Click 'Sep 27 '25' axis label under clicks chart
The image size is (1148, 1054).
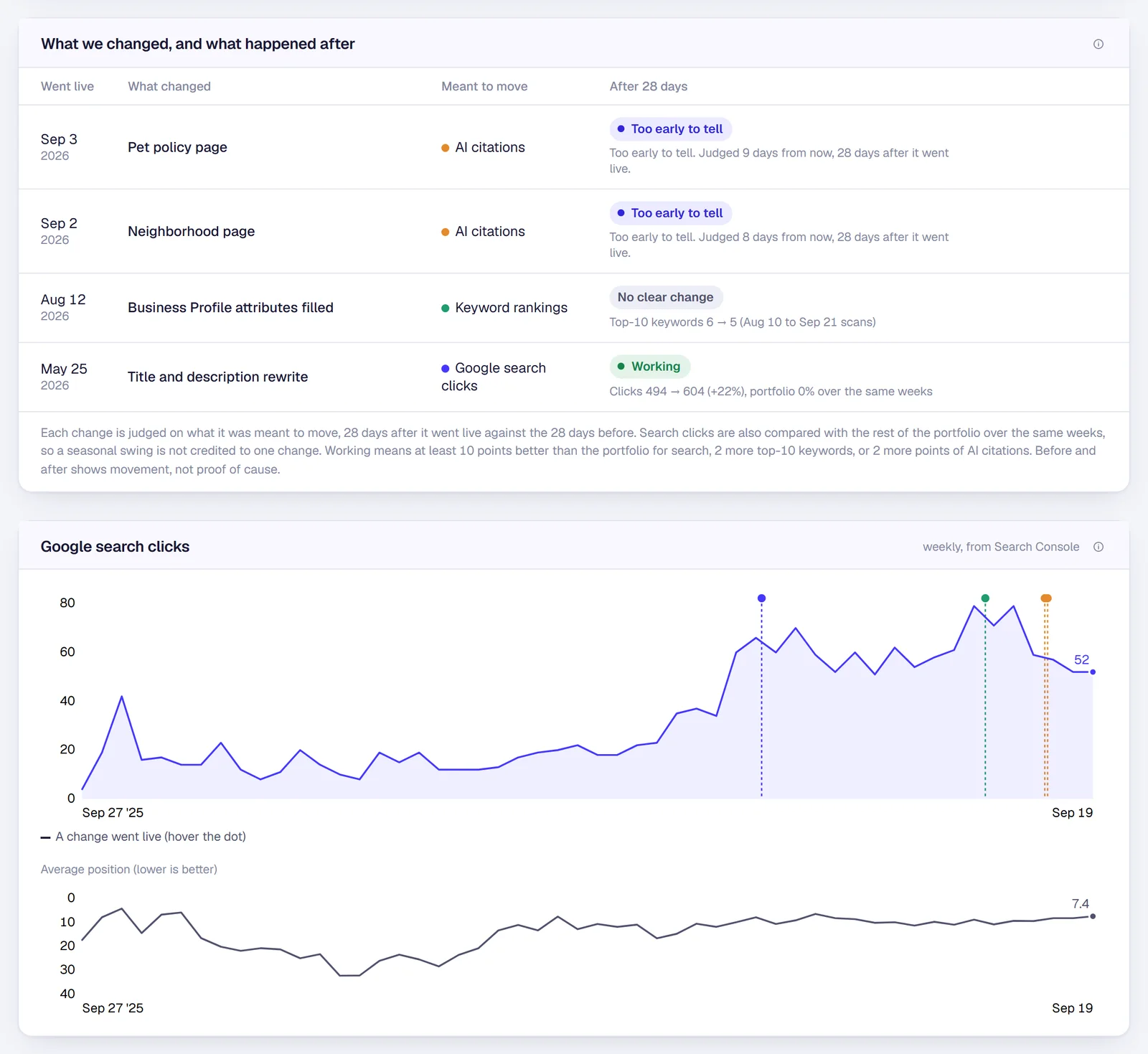tap(113, 812)
